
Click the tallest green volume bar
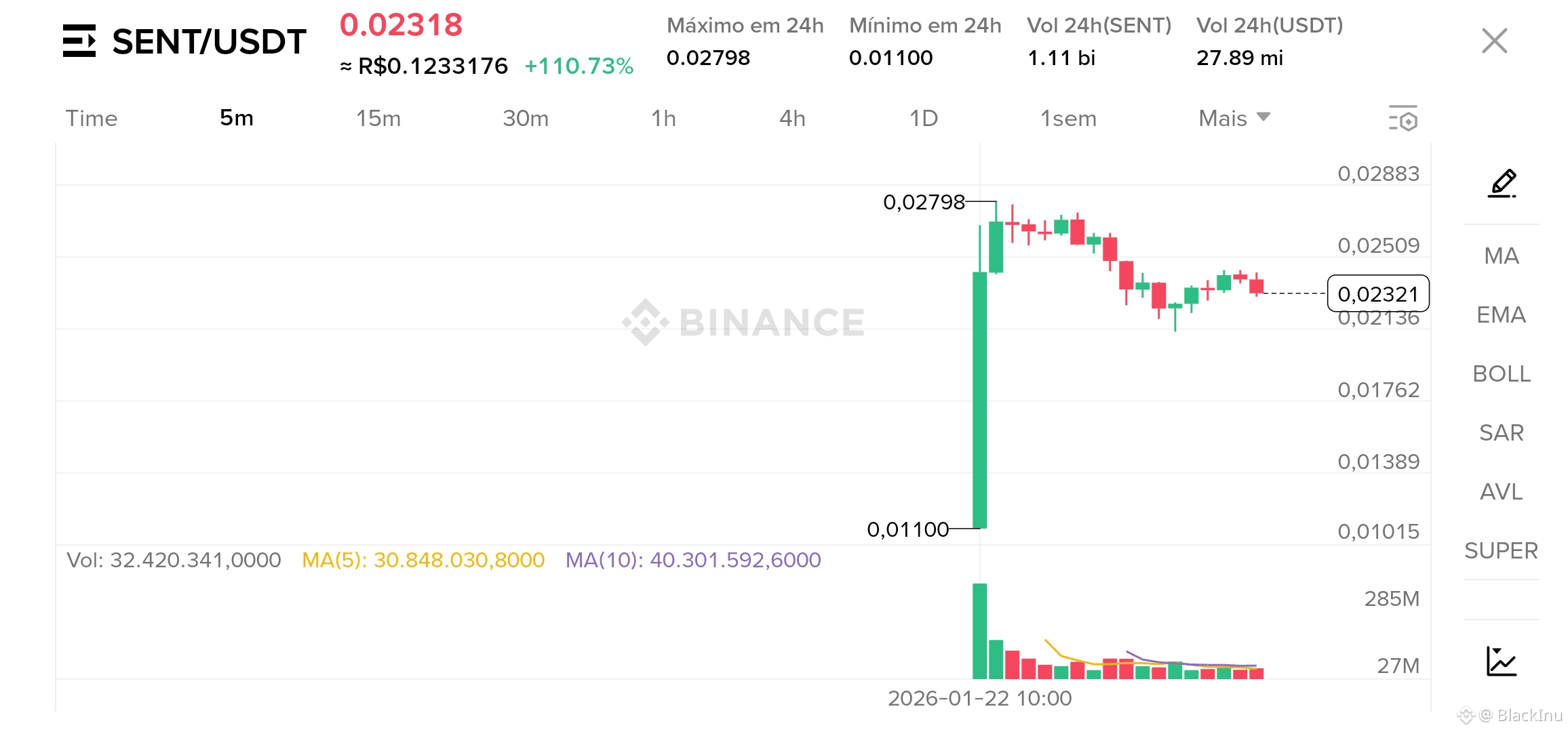(x=979, y=630)
